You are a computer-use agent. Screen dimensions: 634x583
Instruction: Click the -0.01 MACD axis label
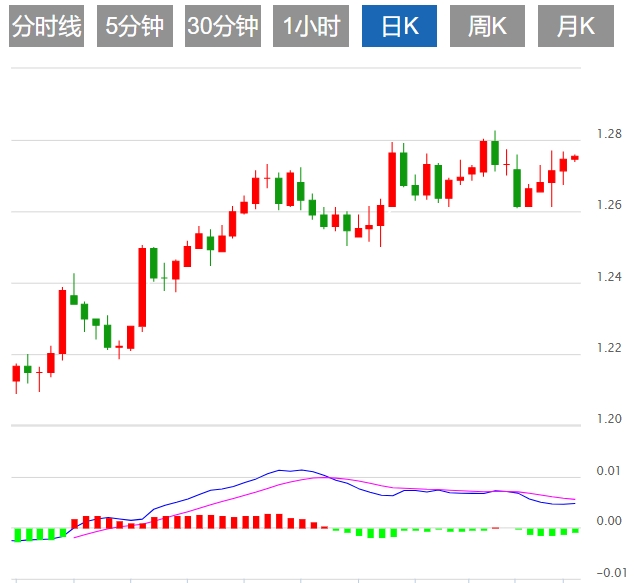[x=611, y=572]
